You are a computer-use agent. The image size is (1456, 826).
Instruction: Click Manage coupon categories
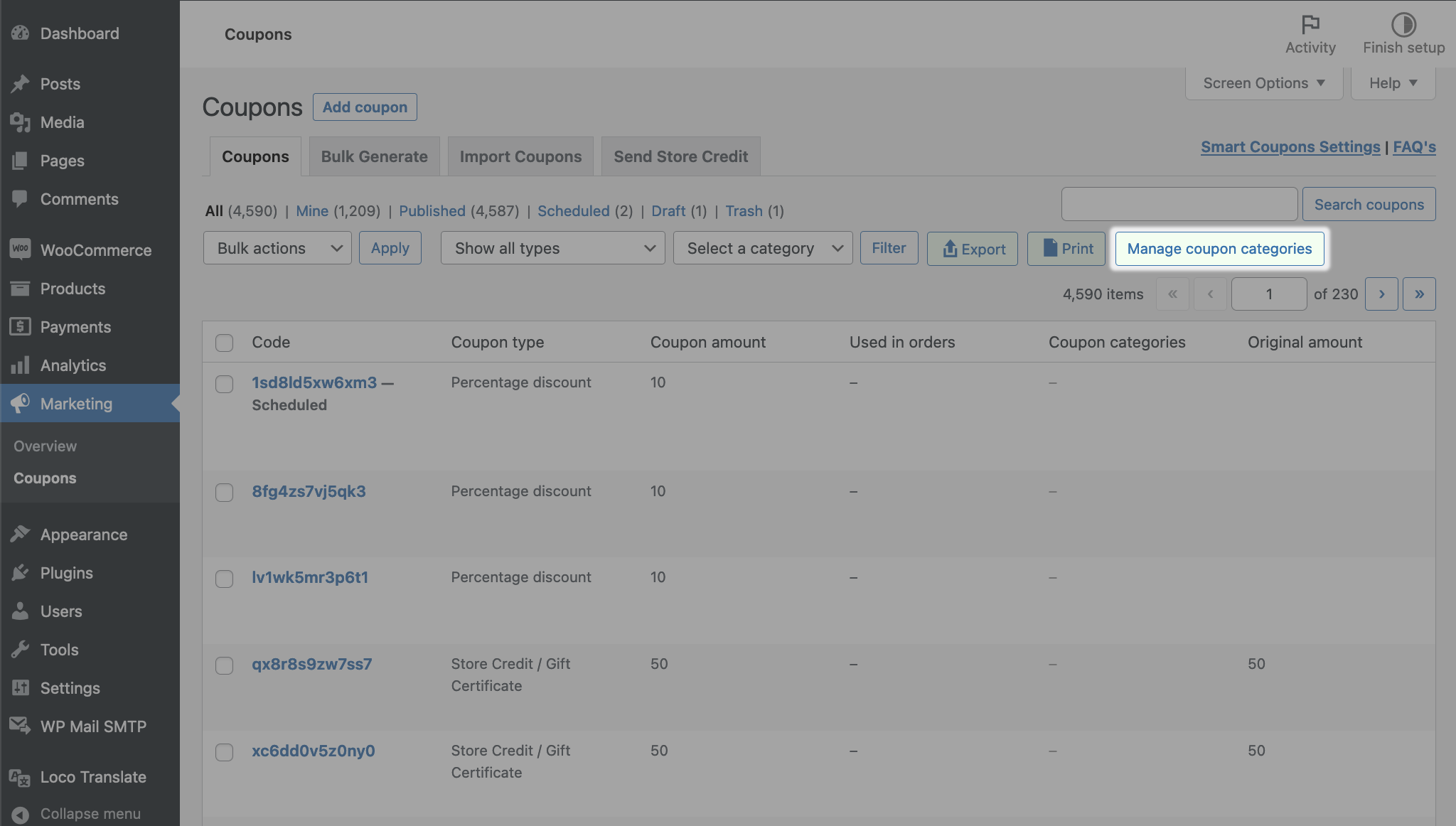point(1219,248)
